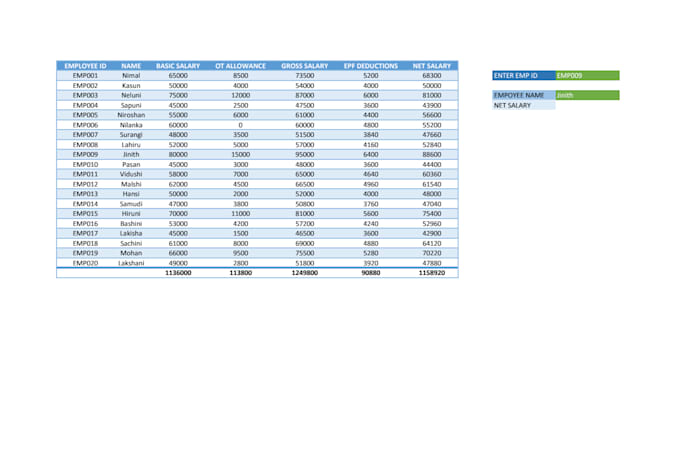The image size is (680, 459).
Task: Select net salary value 42900
Action: 432,233
